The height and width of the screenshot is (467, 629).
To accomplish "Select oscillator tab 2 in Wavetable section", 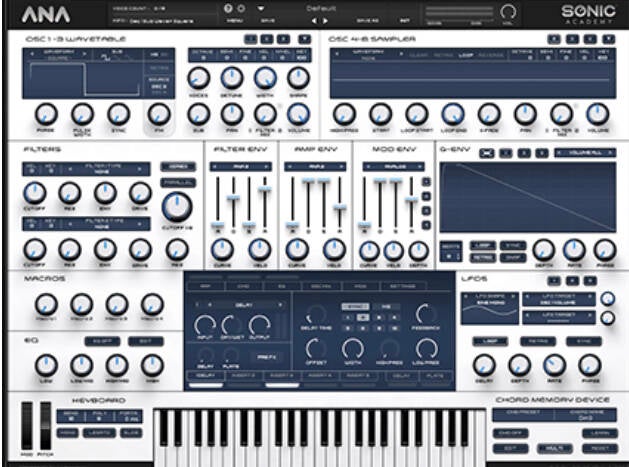I will click(267, 39).
